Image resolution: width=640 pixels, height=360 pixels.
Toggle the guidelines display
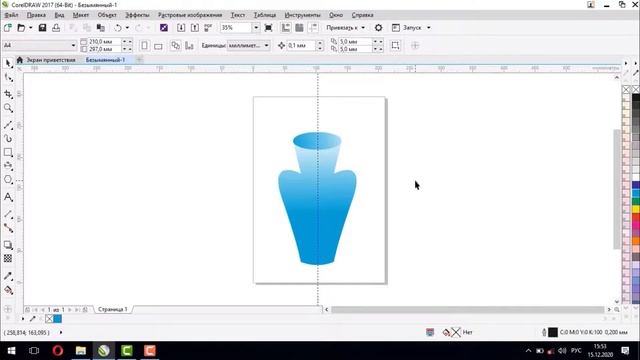[x=313, y=28]
